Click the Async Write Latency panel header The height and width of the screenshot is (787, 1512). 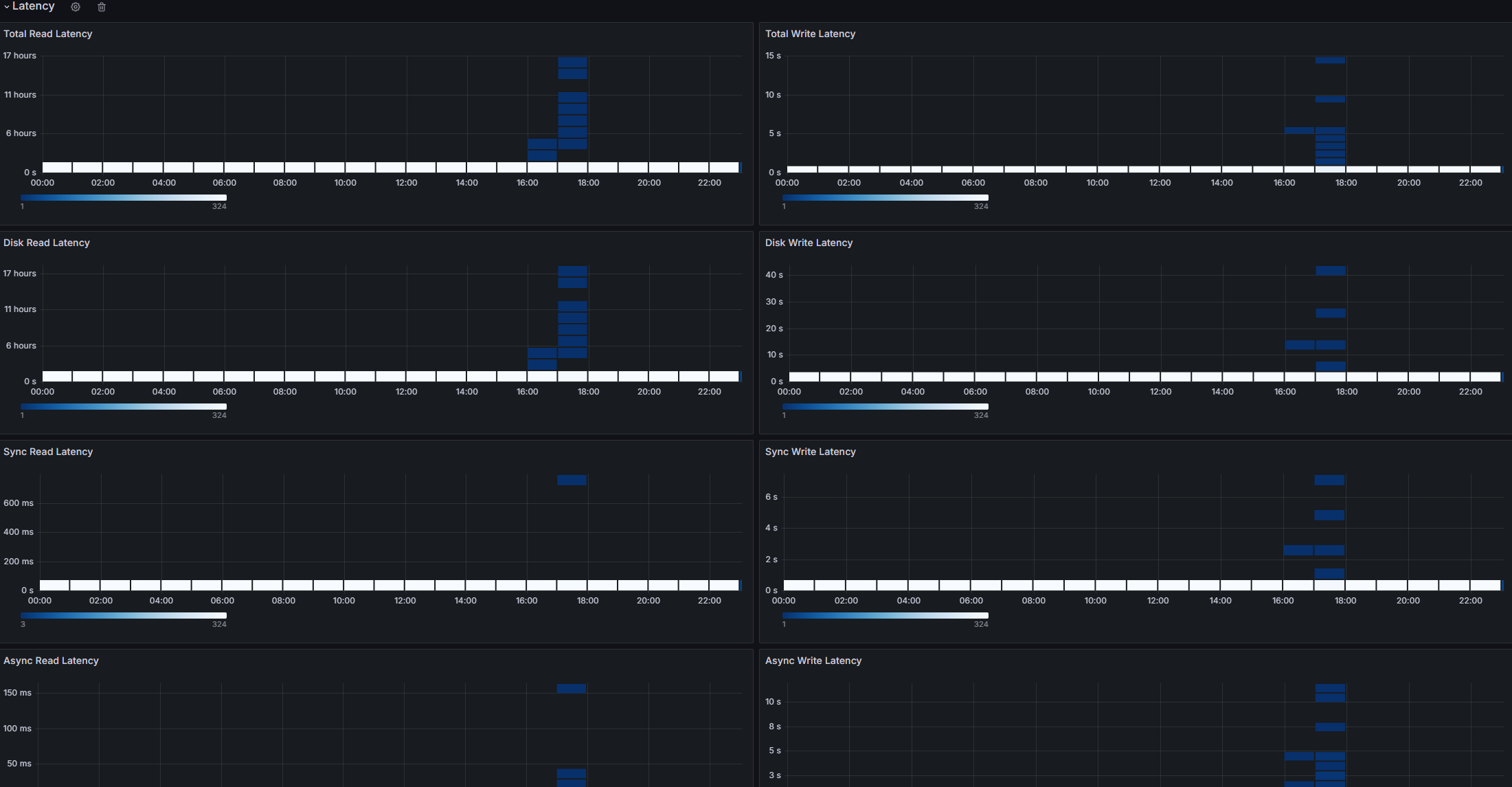tap(813, 661)
